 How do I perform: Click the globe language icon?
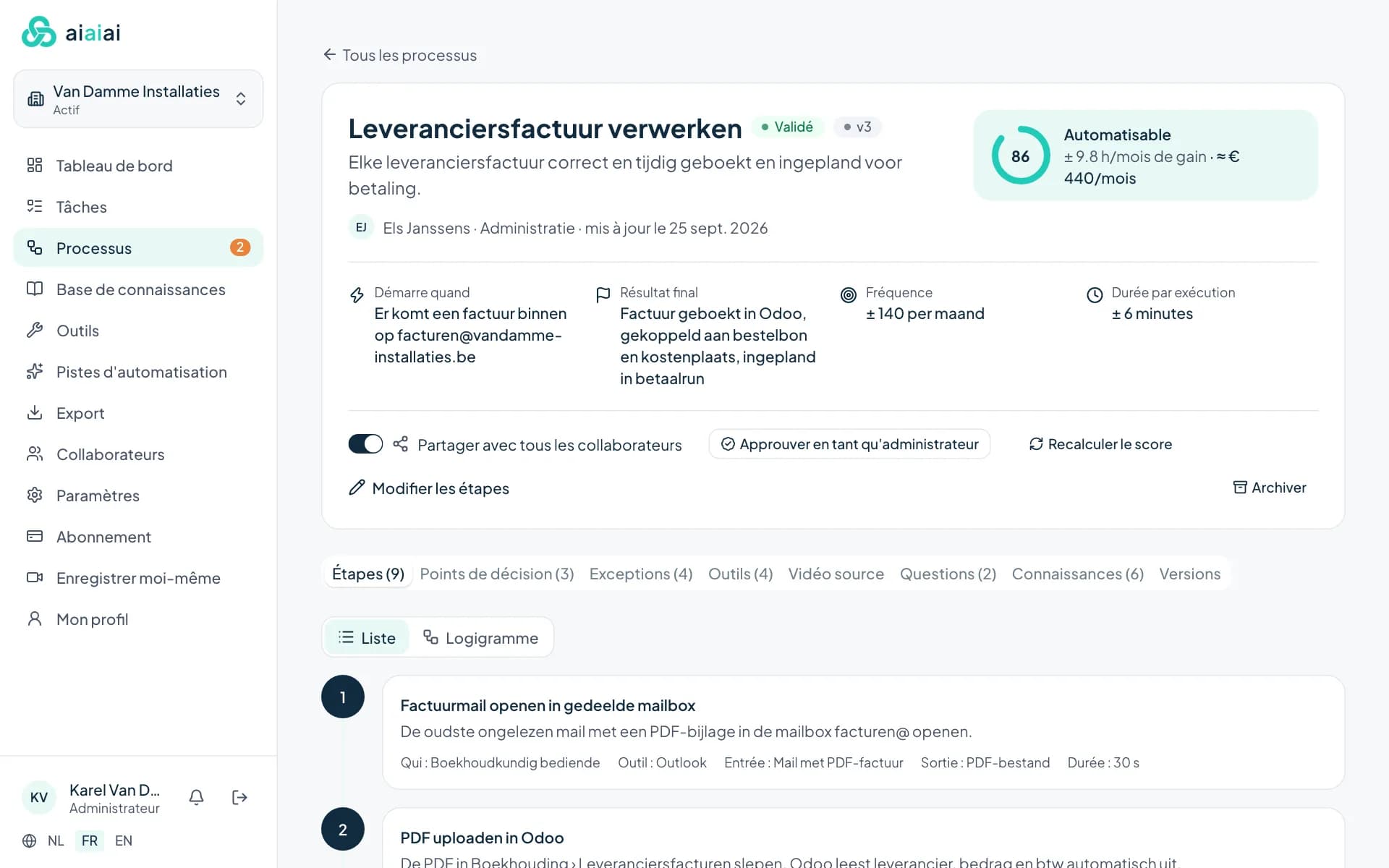click(29, 841)
